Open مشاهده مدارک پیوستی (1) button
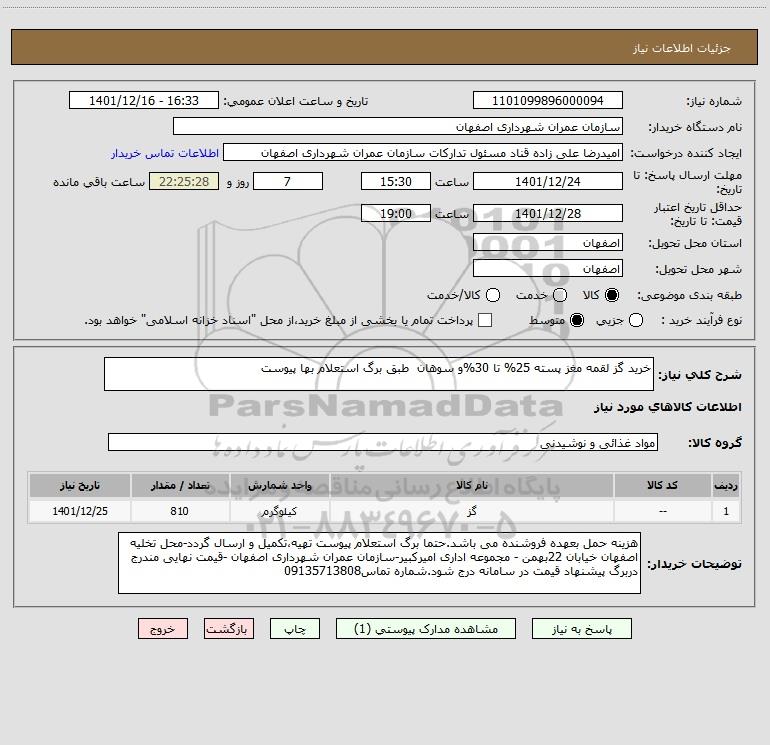 click(426, 629)
